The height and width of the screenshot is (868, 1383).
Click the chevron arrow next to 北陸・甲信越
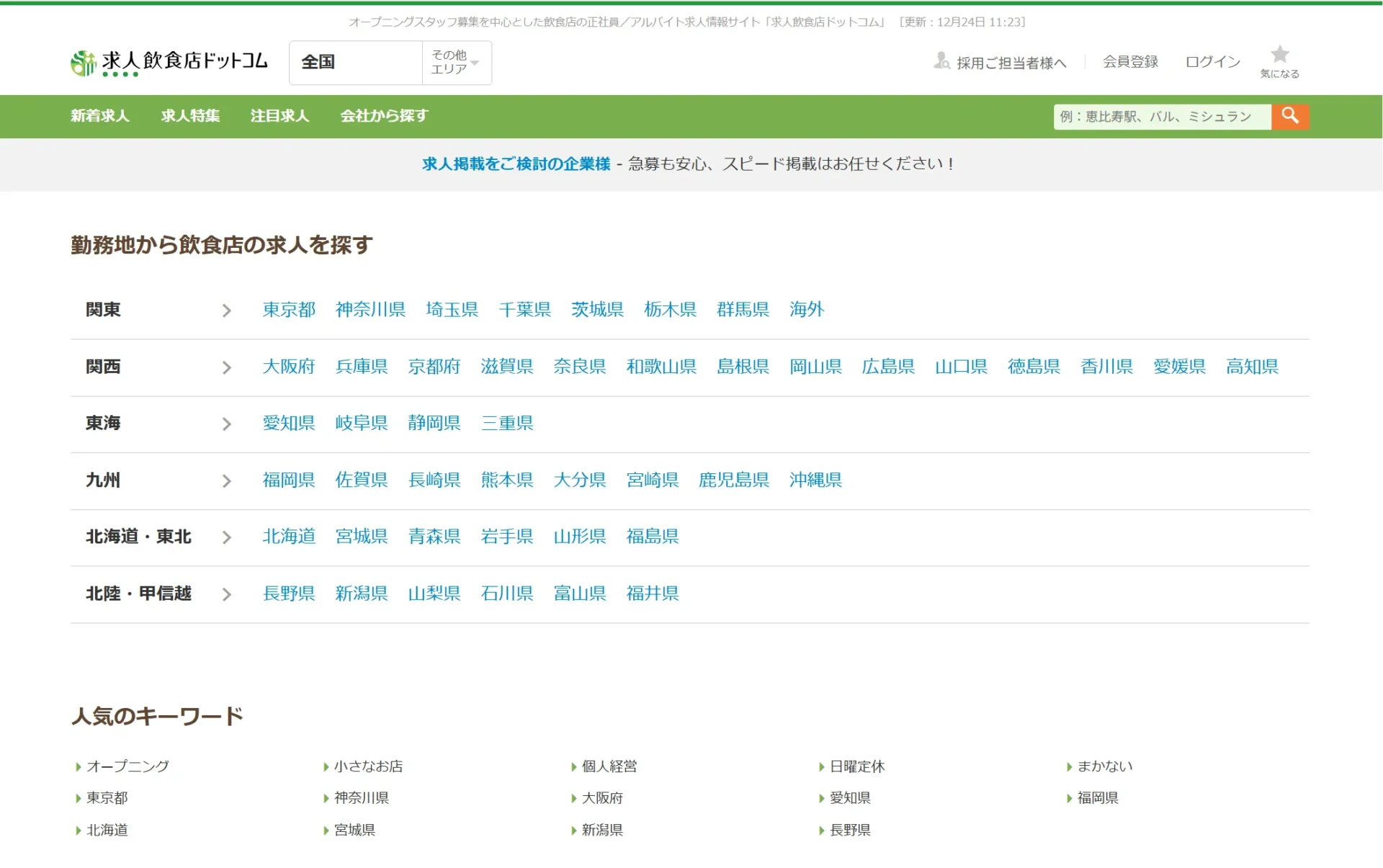(226, 594)
